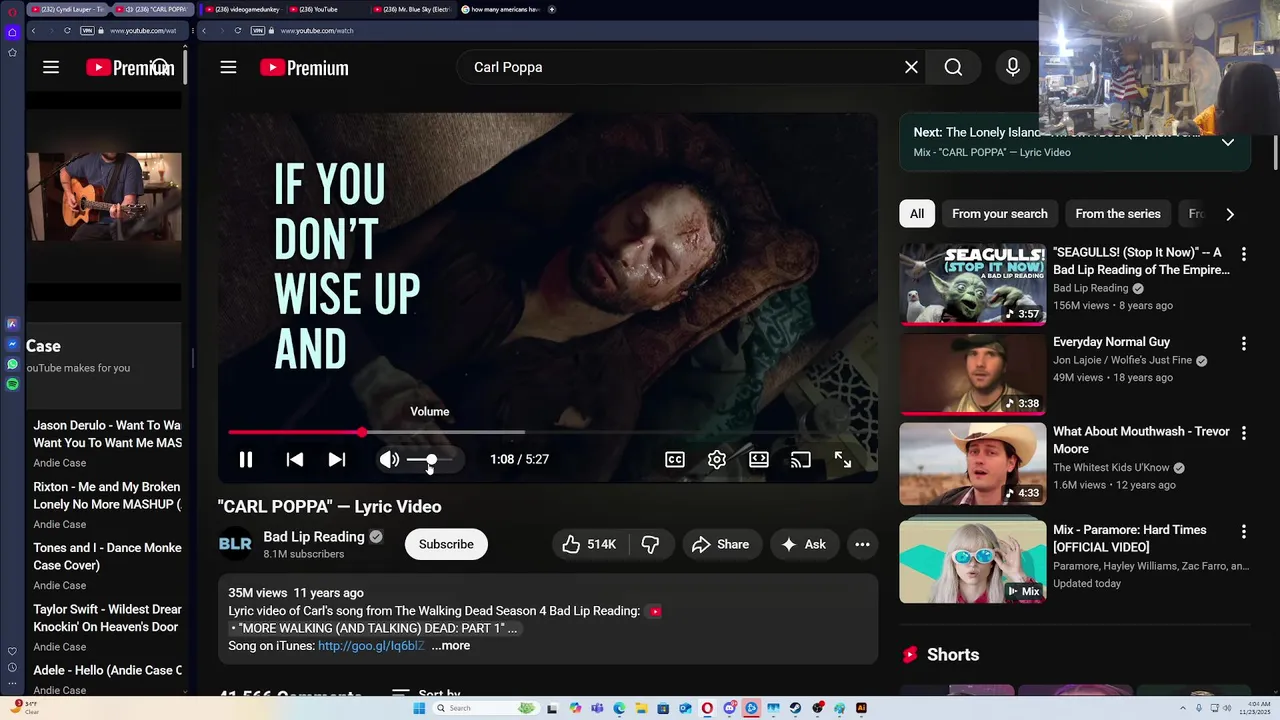The image size is (1280, 720).
Task: Expand description with ...more
Action: coord(450,646)
